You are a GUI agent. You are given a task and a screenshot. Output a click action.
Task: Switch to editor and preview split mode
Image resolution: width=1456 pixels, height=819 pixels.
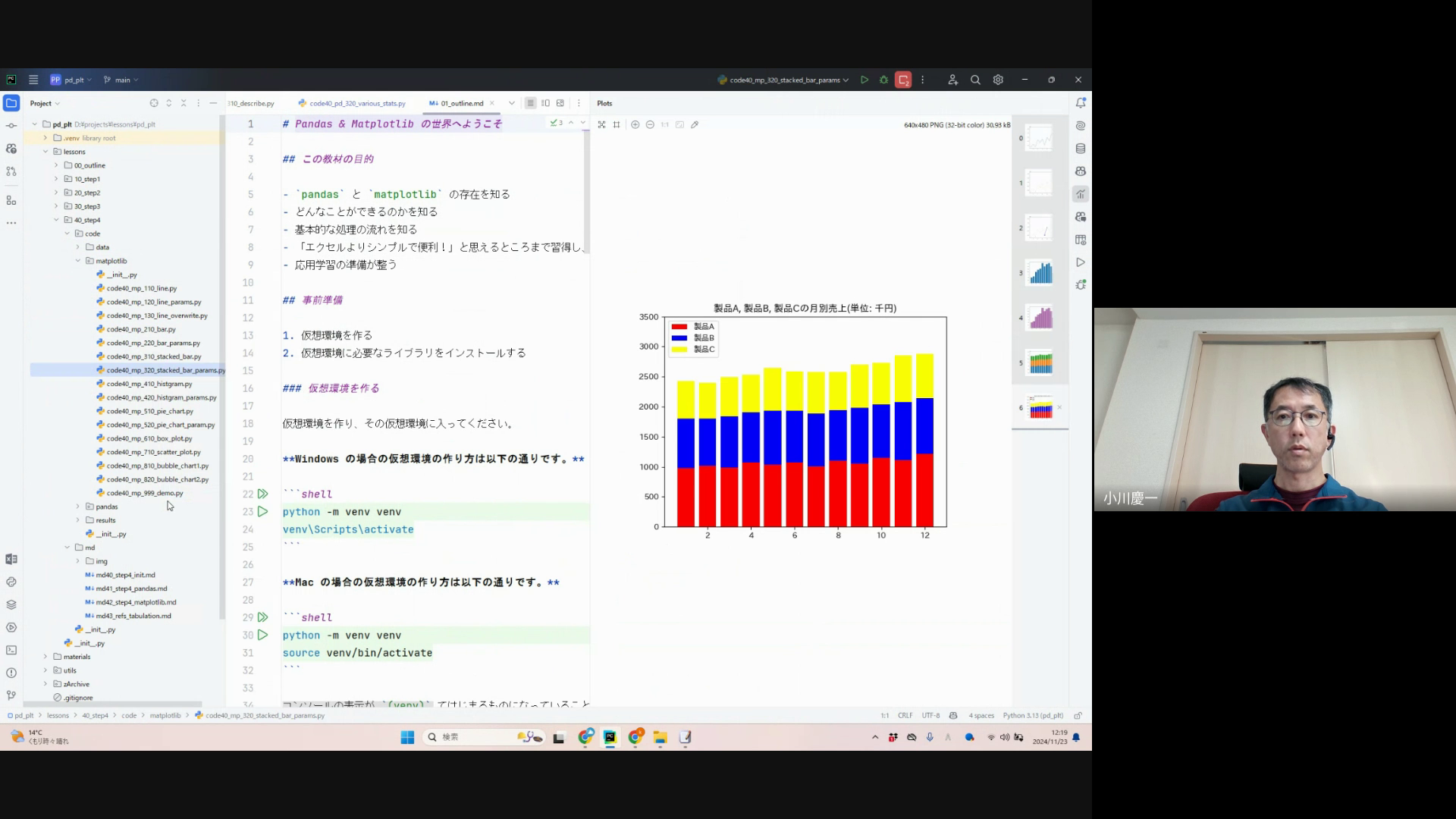pos(545,103)
